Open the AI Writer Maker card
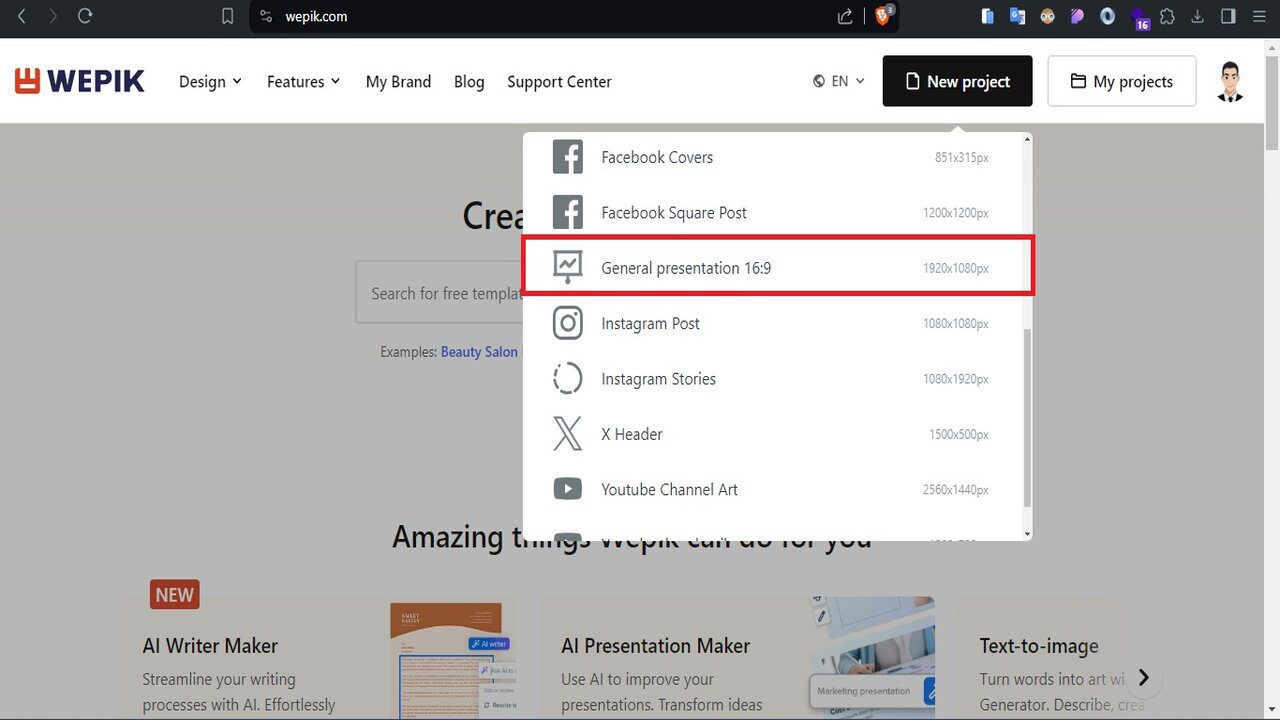The width and height of the screenshot is (1280, 720). tap(318, 658)
